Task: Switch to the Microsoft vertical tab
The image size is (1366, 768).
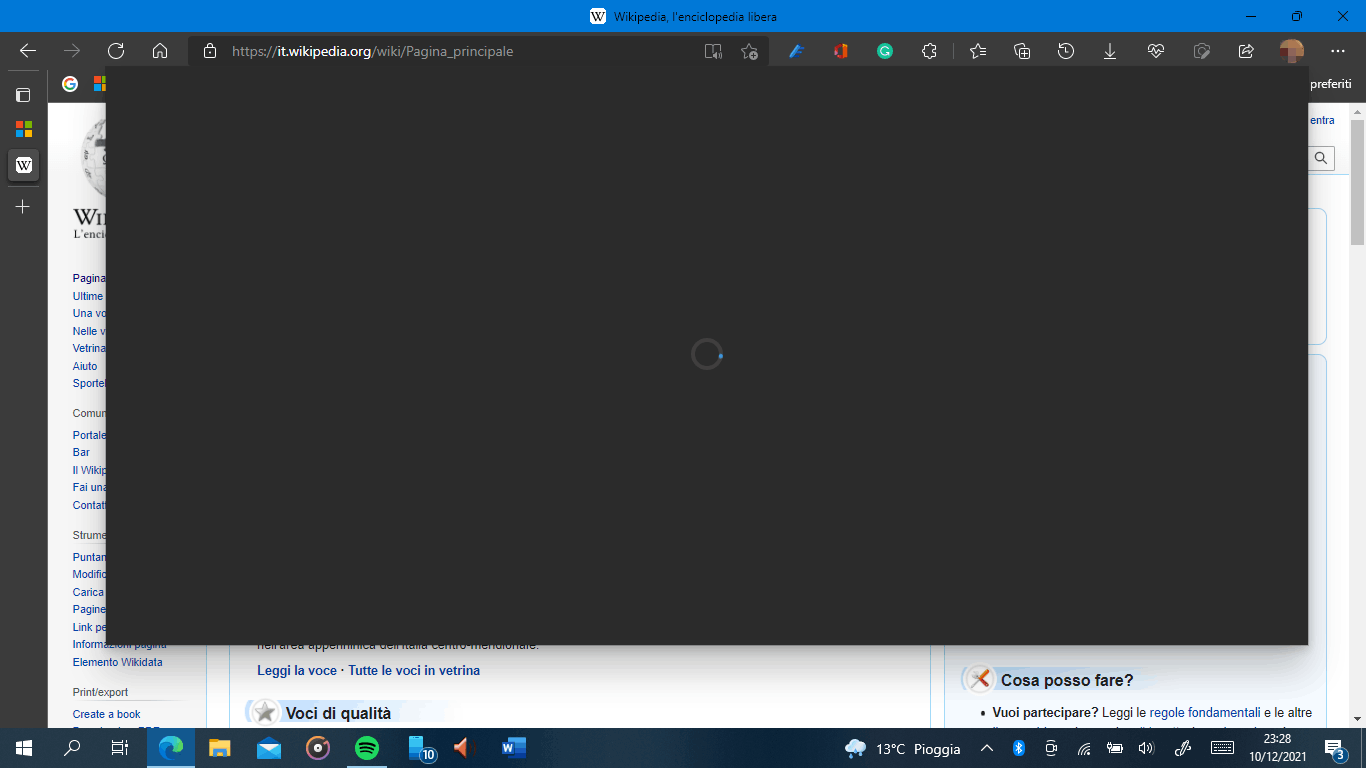Action: [23, 129]
